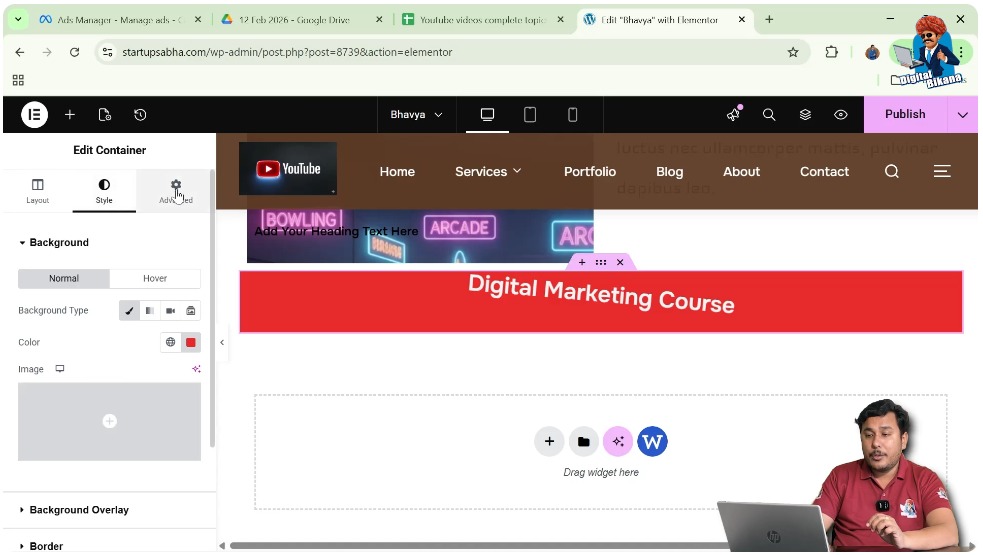Select the Hover state button
The image size is (983, 555).
[155, 279]
